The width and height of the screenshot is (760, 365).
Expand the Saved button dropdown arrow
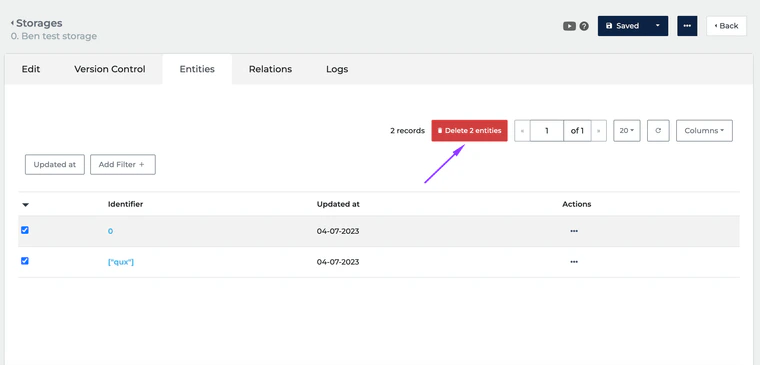tap(658, 26)
